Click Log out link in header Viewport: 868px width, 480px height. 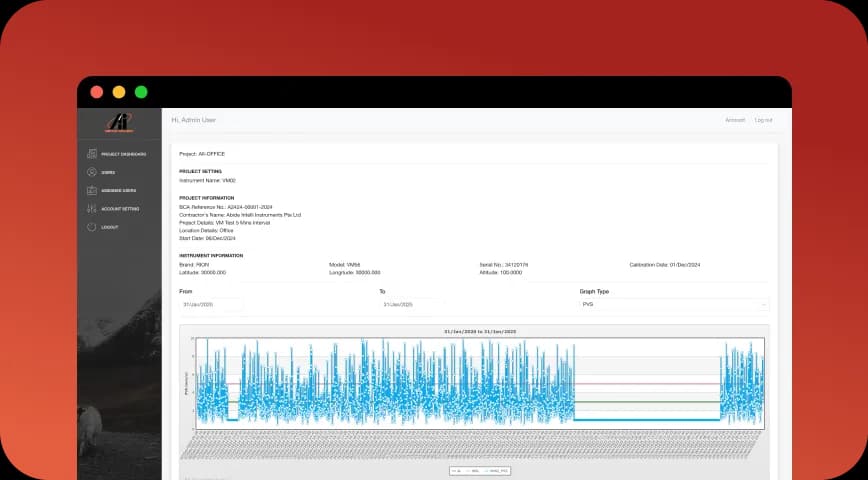(763, 120)
